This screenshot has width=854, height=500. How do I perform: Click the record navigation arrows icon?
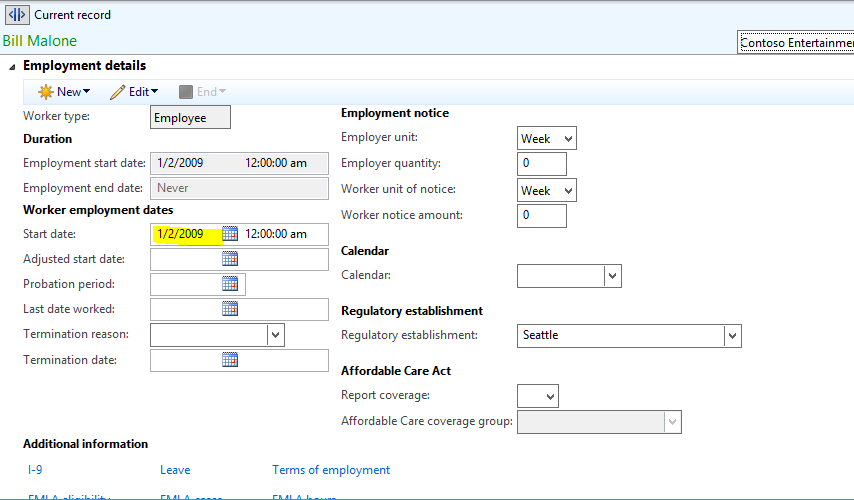coord(17,15)
